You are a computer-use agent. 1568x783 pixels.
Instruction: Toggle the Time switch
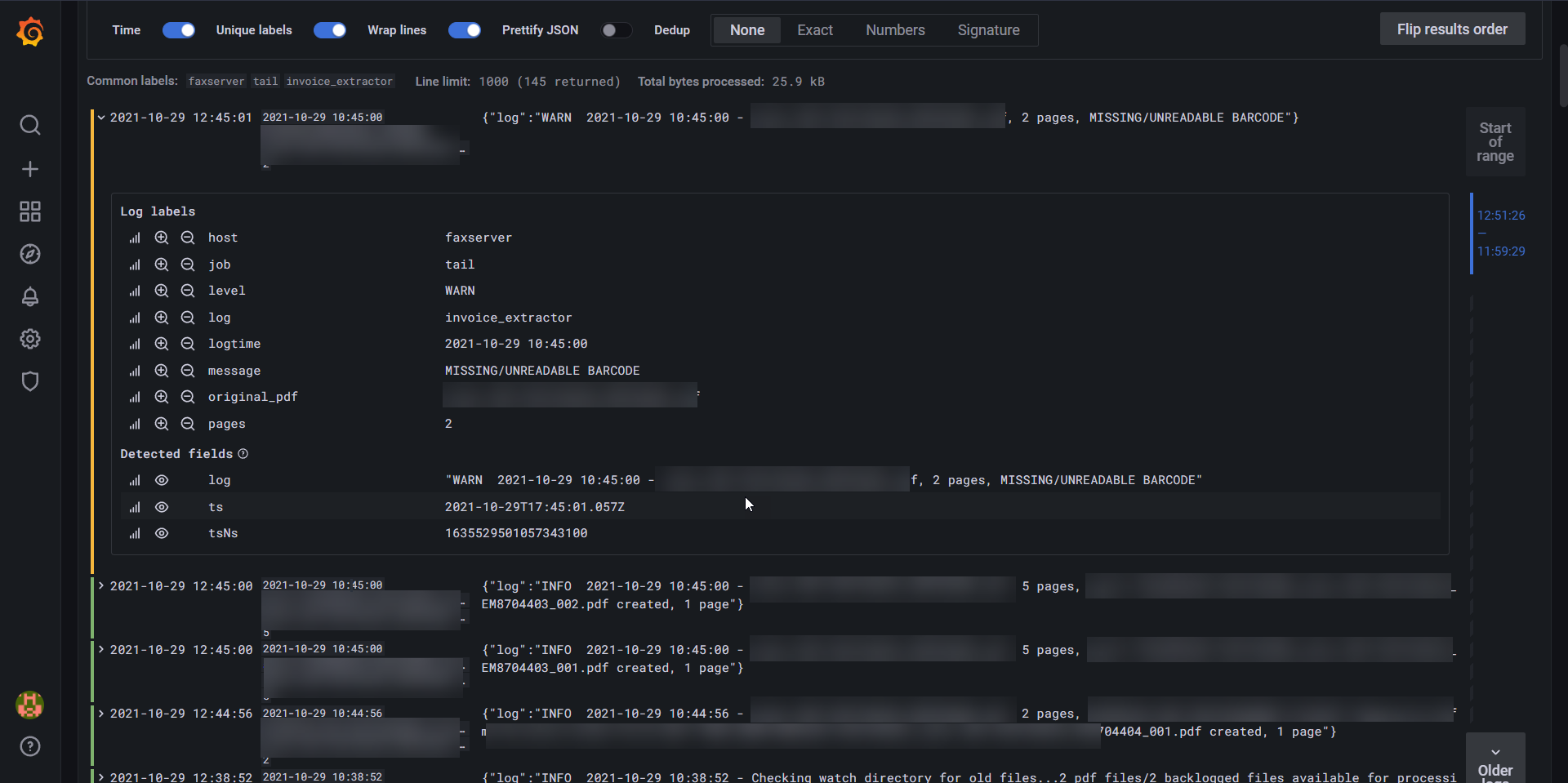179,30
